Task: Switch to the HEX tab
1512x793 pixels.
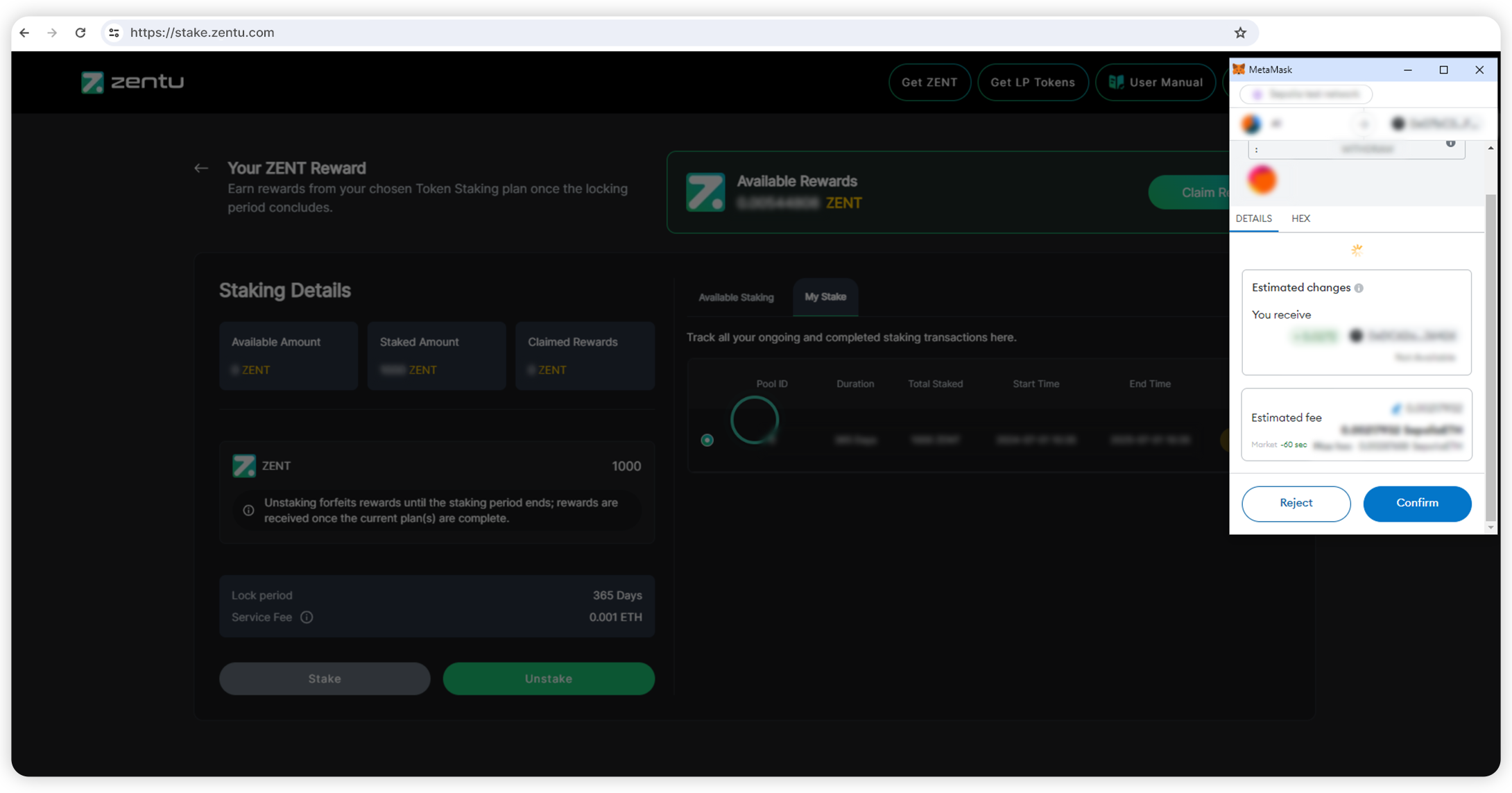Action: coord(1300,219)
